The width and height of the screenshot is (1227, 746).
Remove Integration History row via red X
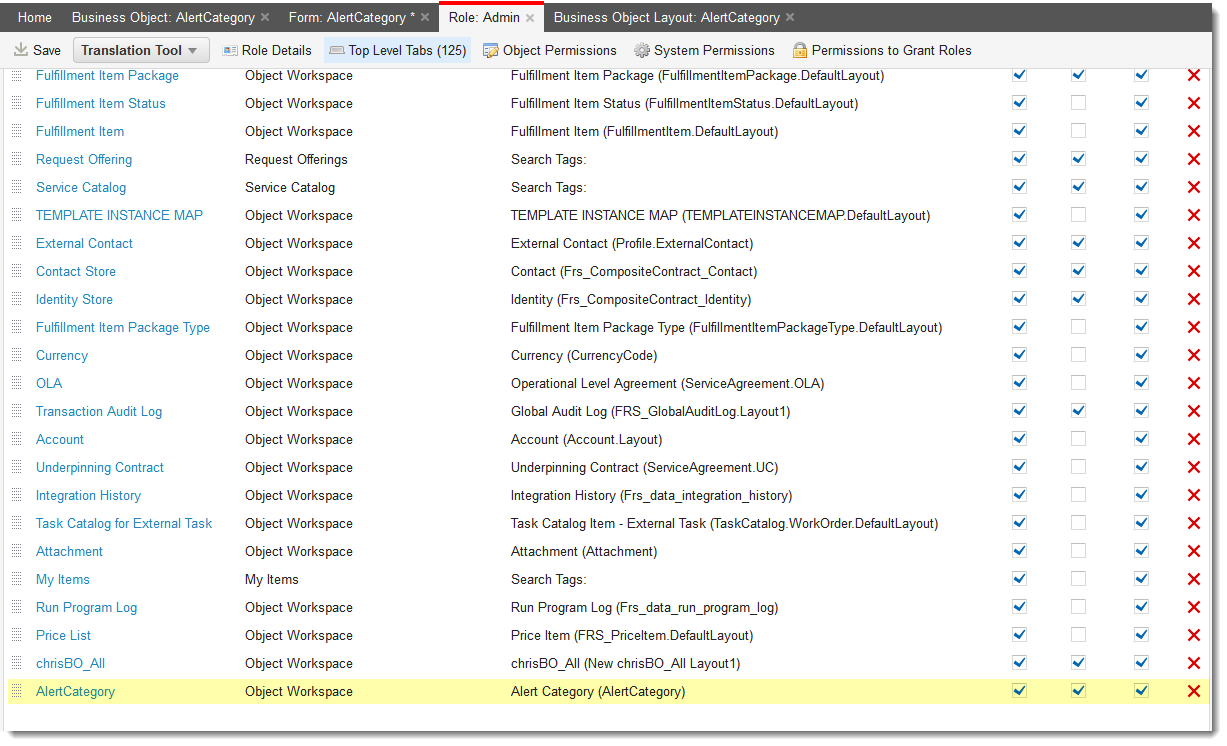[1193, 495]
